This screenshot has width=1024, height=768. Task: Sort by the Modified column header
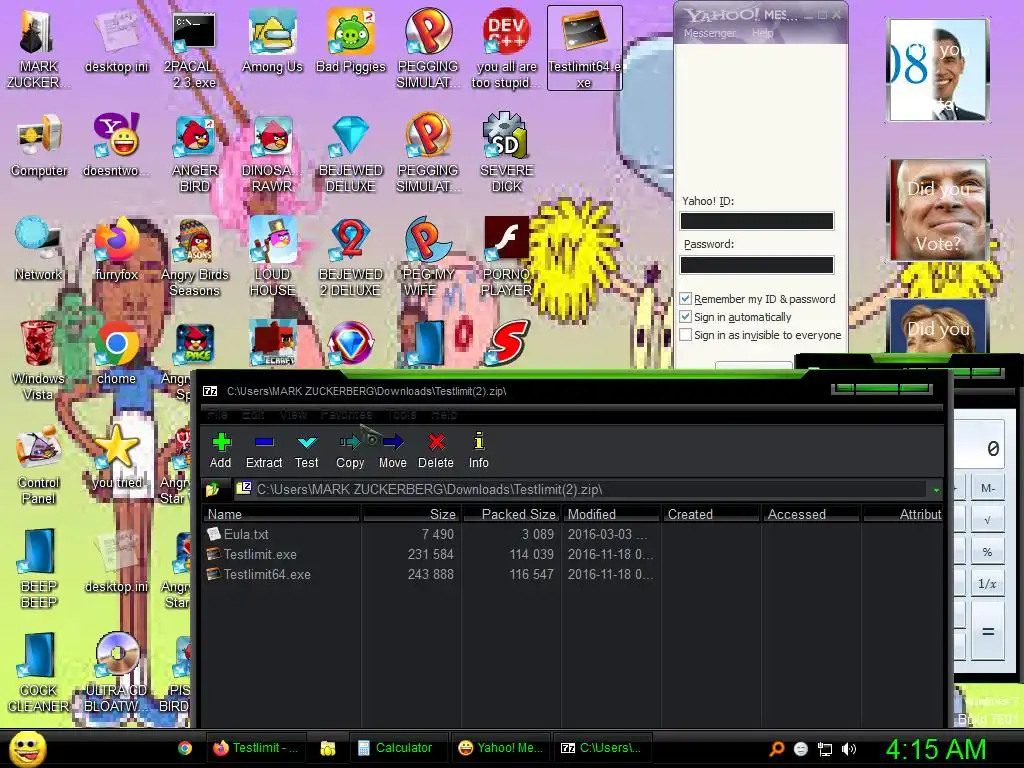click(x=611, y=514)
